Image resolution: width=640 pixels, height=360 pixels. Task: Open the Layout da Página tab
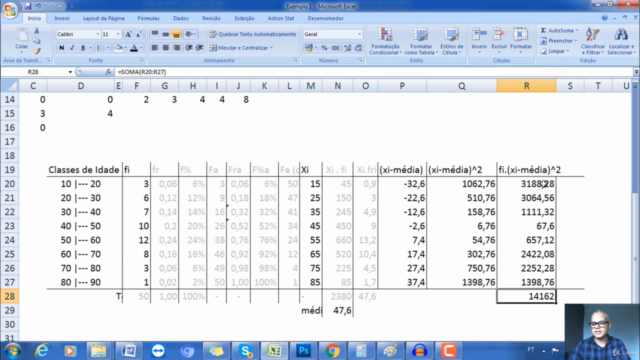pyautogui.click(x=104, y=18)
